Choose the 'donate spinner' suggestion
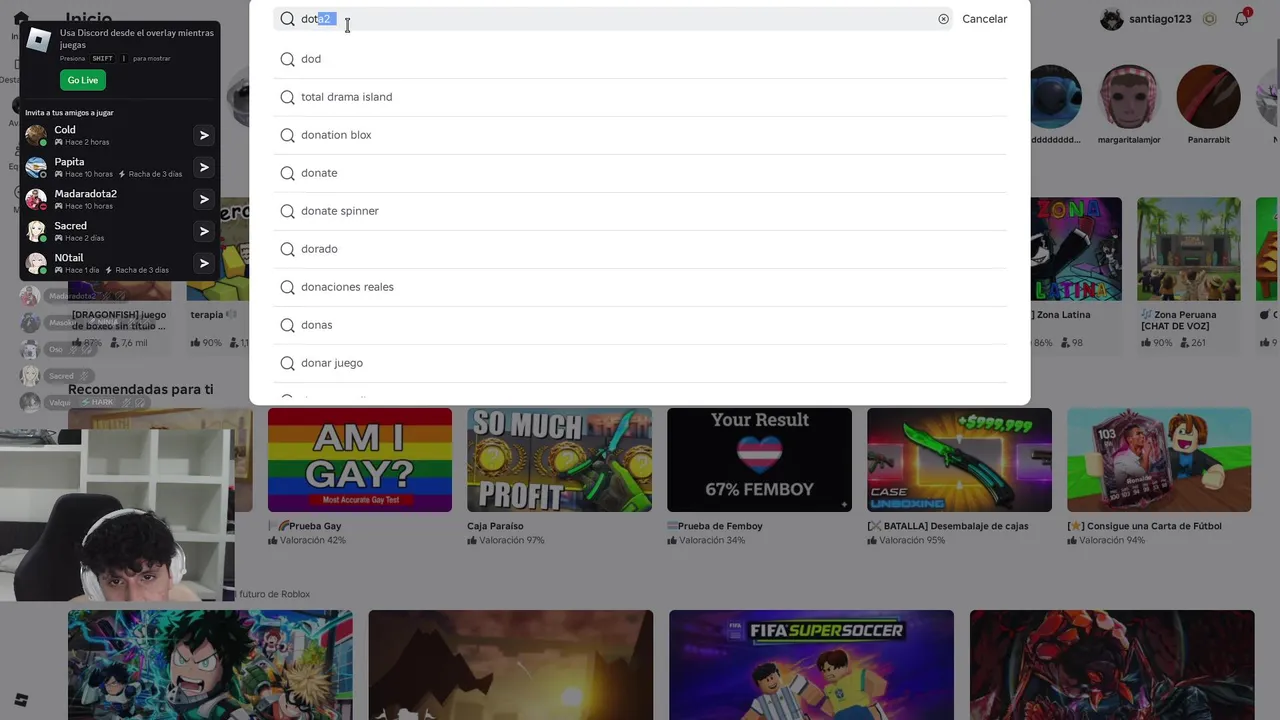Viewport: 1280px width, 720px height. click(640, 211)
